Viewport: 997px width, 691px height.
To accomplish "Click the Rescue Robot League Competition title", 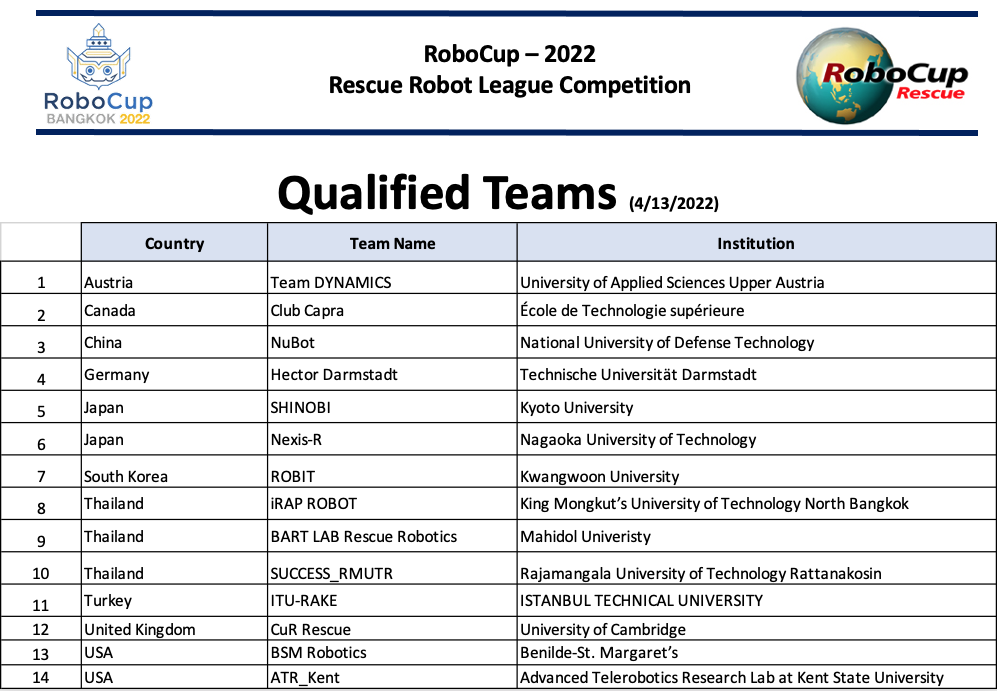I will [509, 85].
